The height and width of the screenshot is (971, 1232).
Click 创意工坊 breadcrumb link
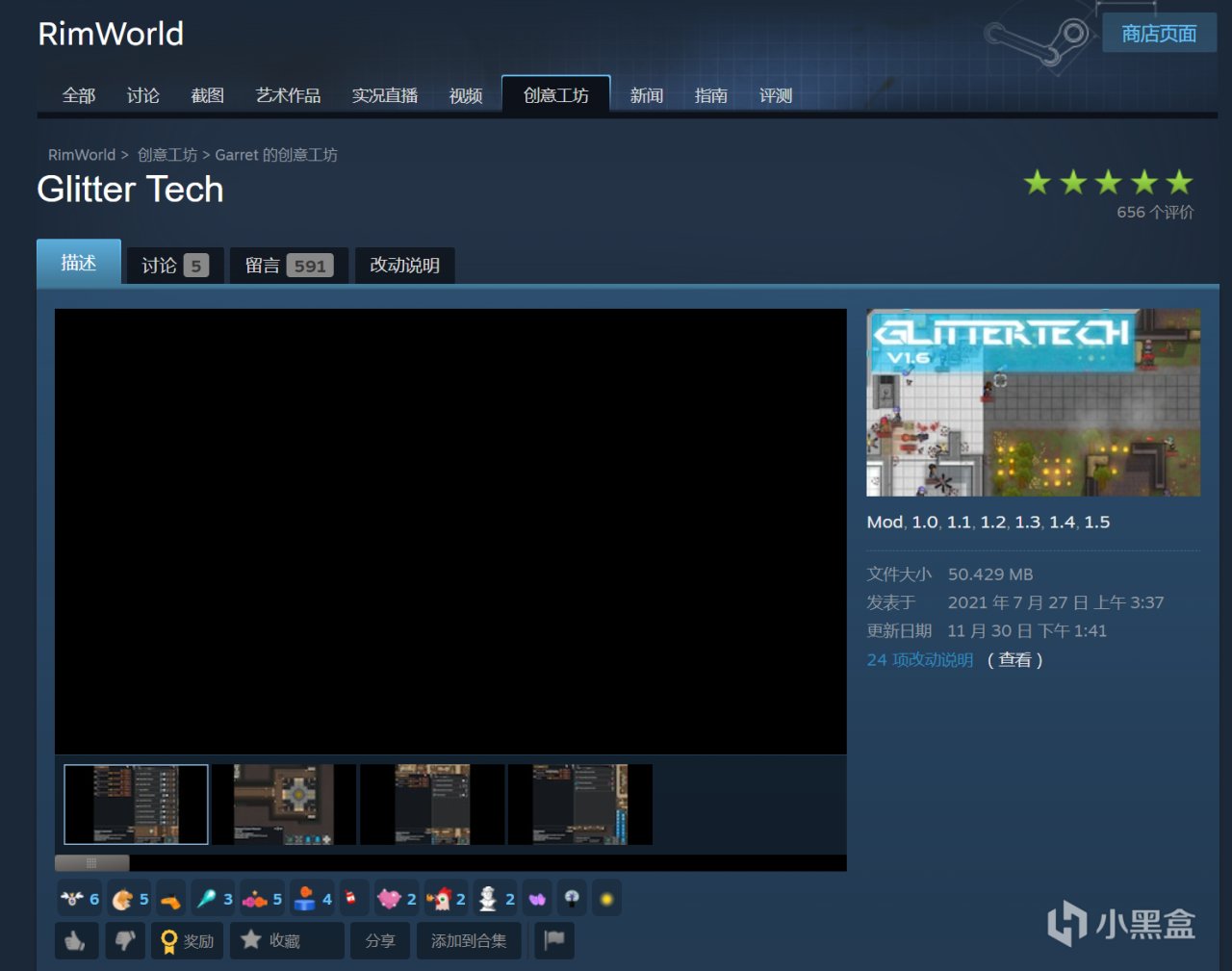click(x=167, y=155)
